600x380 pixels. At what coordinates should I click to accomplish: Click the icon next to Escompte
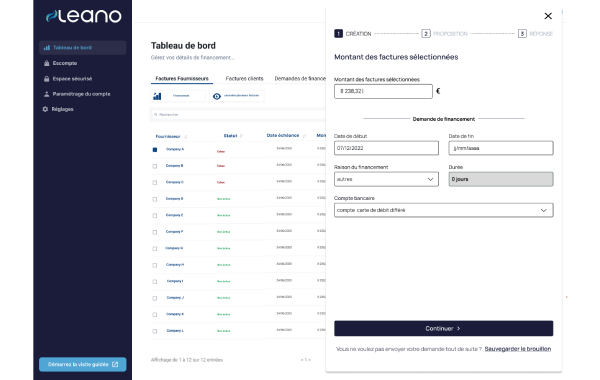(x=47, y=63)
